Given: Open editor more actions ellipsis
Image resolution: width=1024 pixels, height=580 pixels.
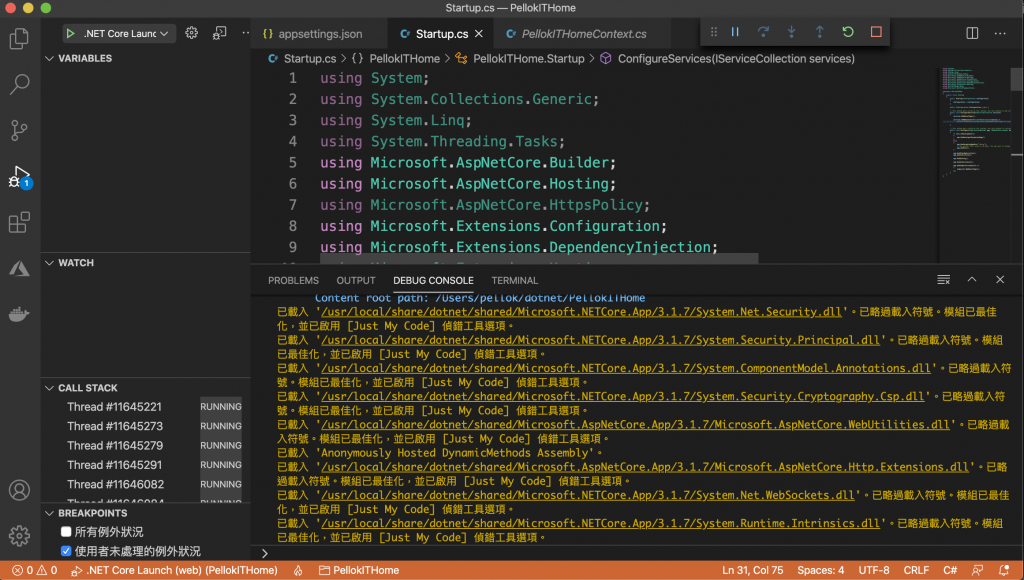Looking at the screenshot, I should (x=1000, y=33).
